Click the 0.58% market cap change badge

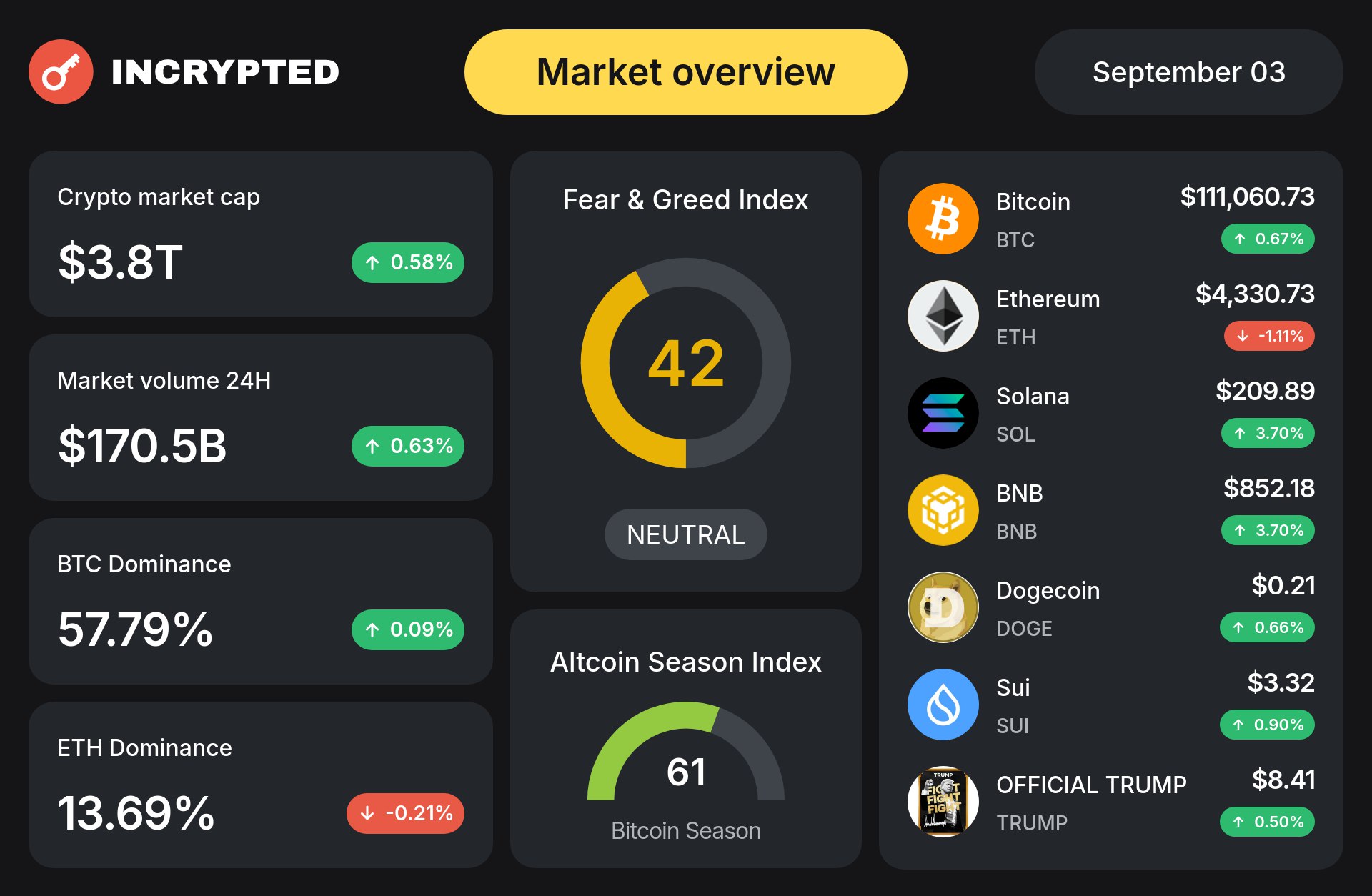pyautogui.click(x=408, y=262)
